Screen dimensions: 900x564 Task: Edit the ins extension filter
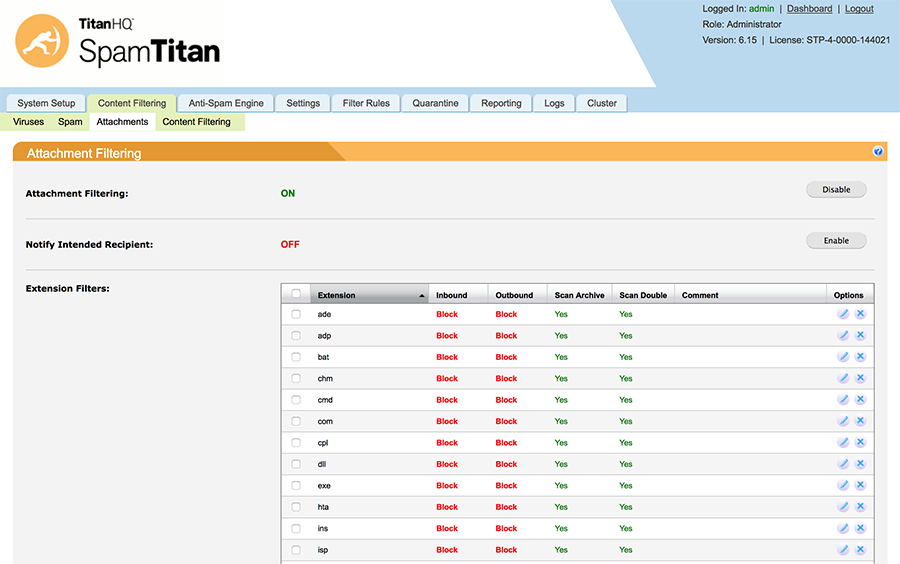pyautogui.click(x=843, y=528)
